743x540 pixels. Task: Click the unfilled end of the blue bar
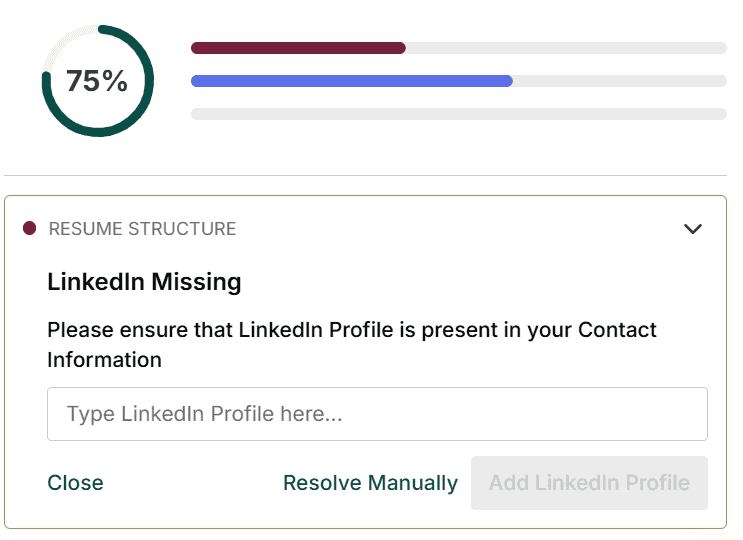coord(619,81)
